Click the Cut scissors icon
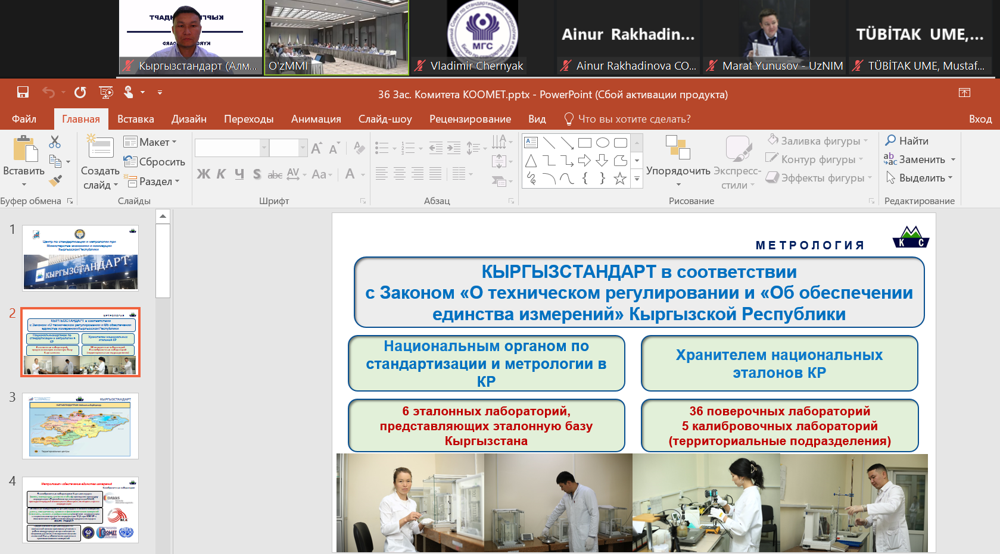 [x=55, y=142]
